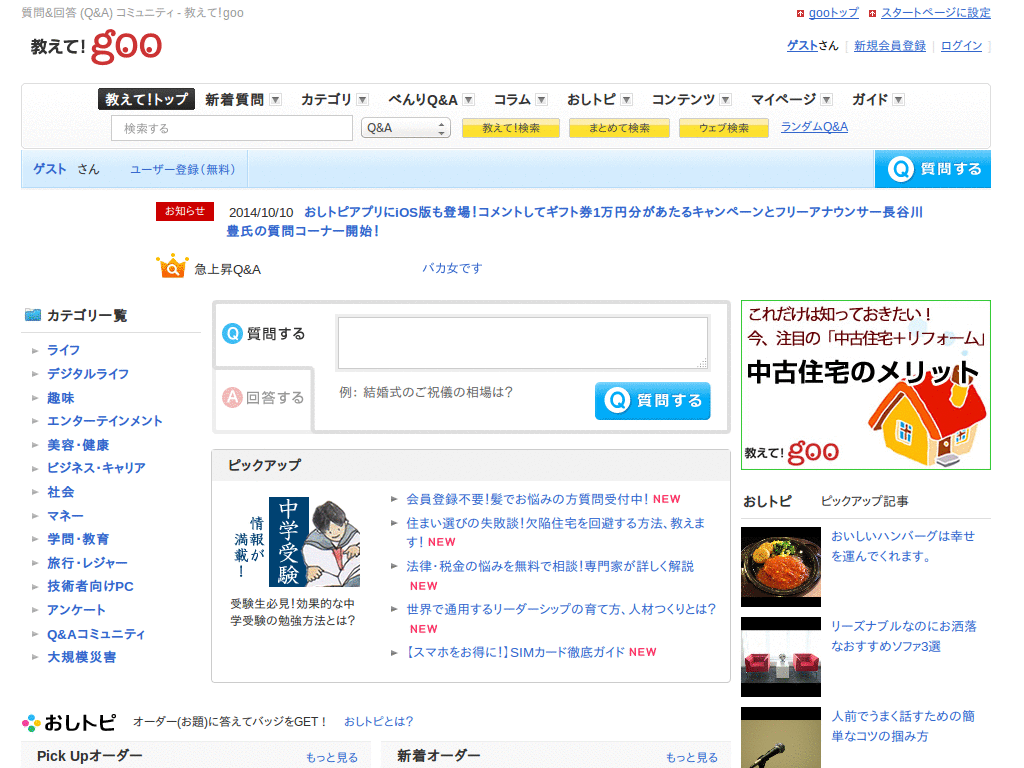Screen dimensions: 1024x768
Task: Click the Q icon in the header 質問する button
Action: click(x=901, y=169)
